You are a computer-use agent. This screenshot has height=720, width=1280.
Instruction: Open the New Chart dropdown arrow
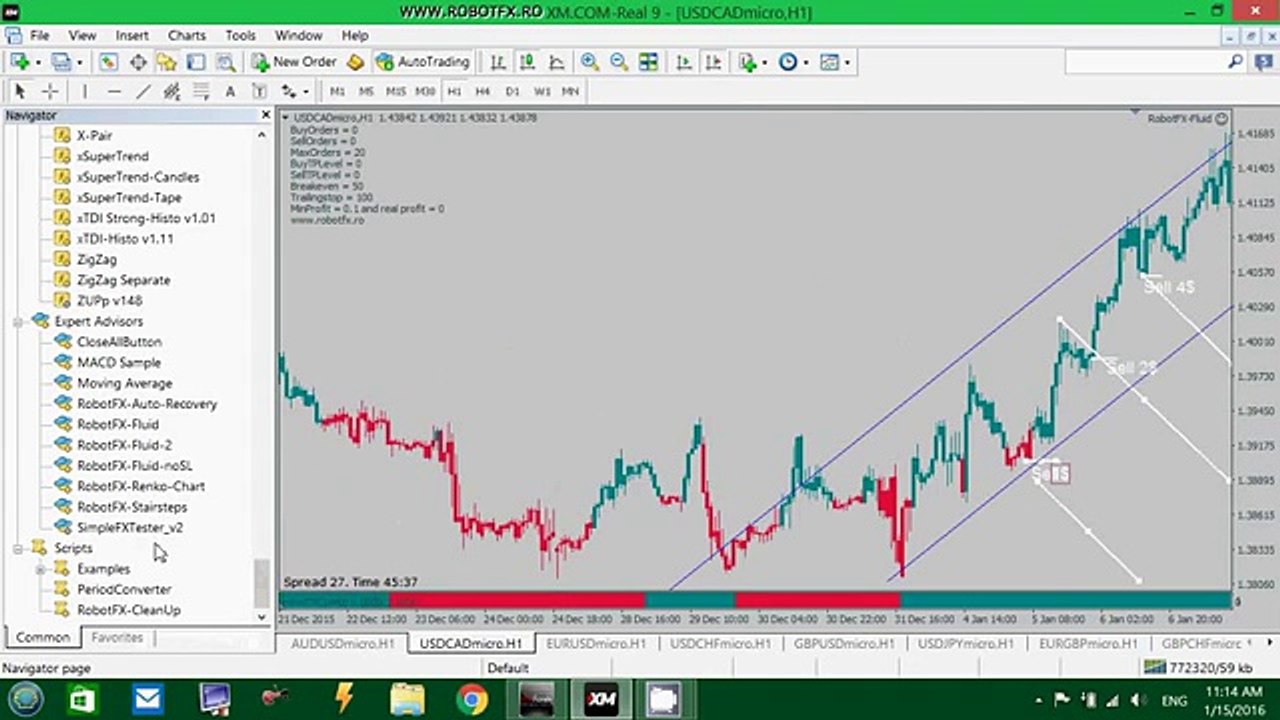pos(38,62)
